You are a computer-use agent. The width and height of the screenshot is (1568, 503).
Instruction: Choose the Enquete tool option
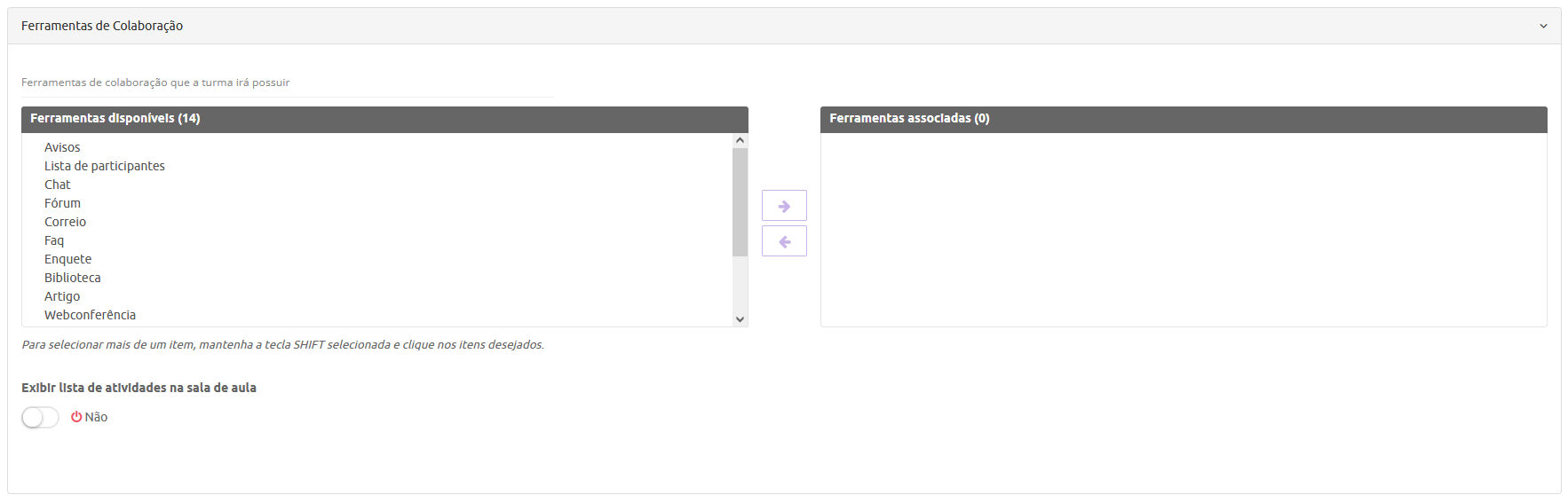(67, 259)
